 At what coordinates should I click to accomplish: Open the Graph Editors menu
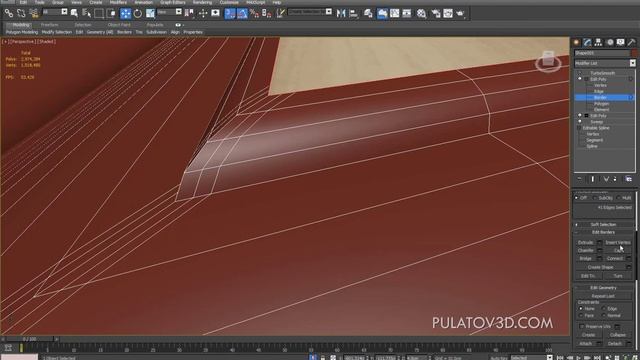tap(173, 2)
